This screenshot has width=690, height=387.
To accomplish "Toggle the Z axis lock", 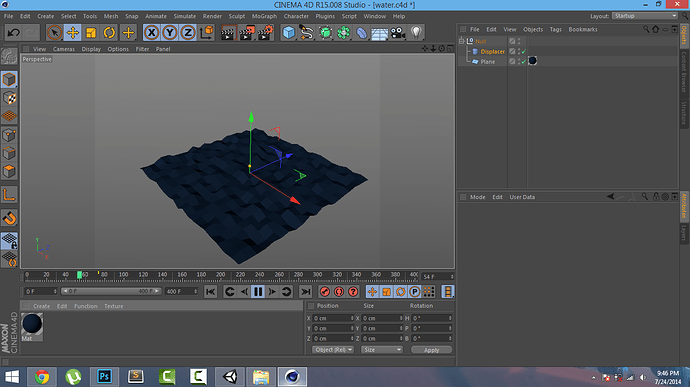I will coord(188,33).
